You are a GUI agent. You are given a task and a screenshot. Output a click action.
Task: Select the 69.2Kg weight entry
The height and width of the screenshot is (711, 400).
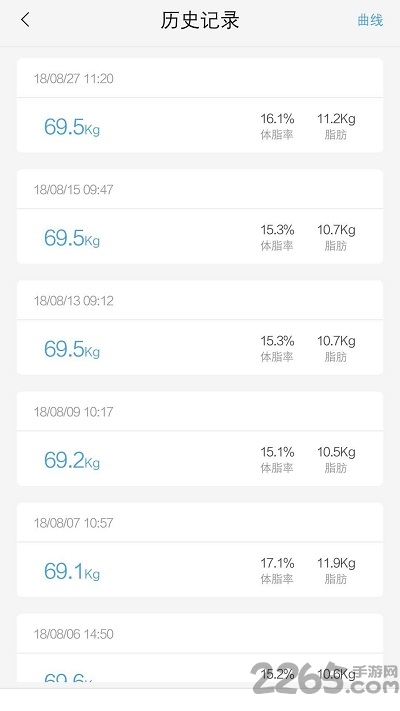(72, 460)
